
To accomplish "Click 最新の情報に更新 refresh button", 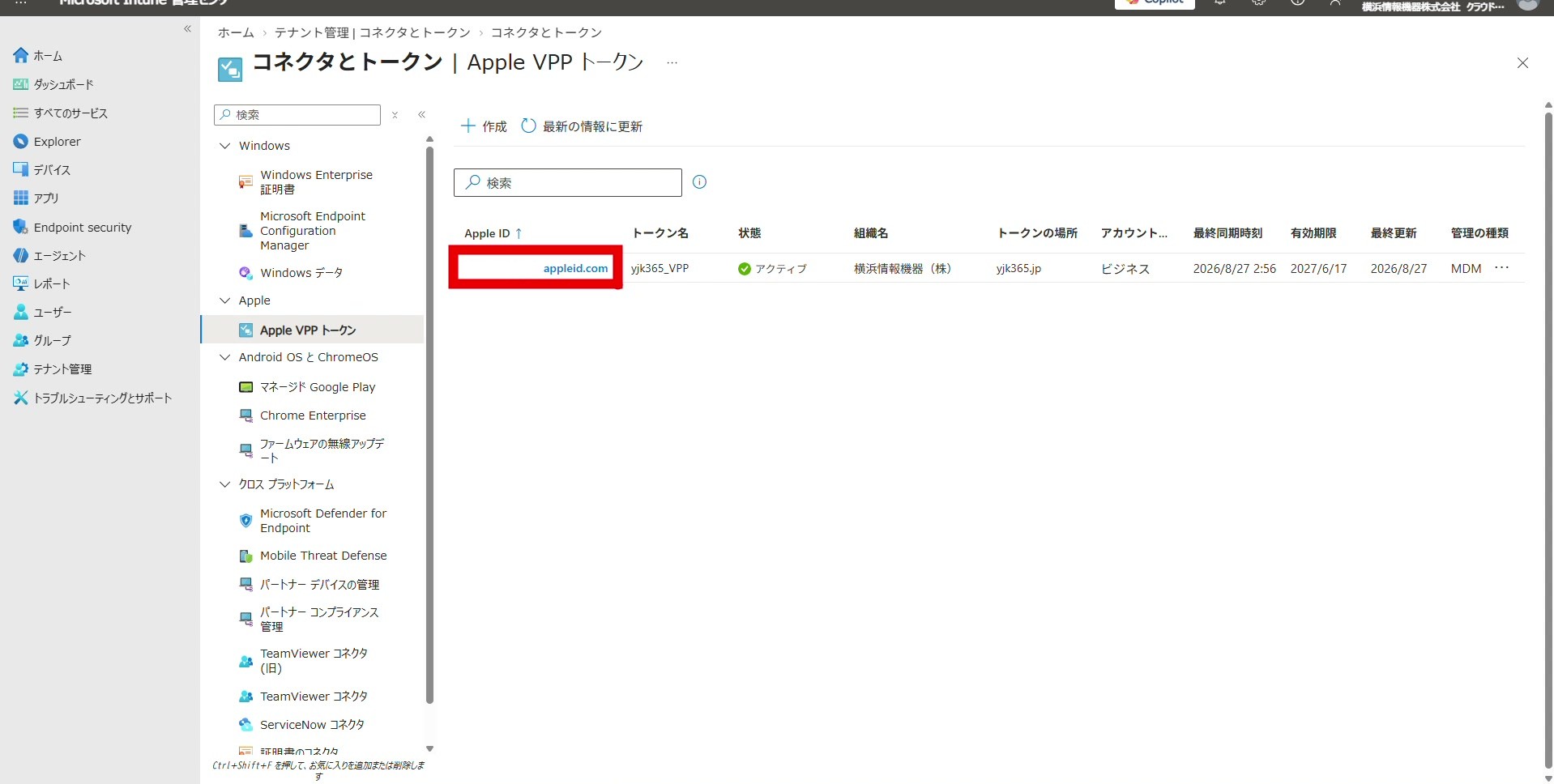I will (x=582, y=126).
